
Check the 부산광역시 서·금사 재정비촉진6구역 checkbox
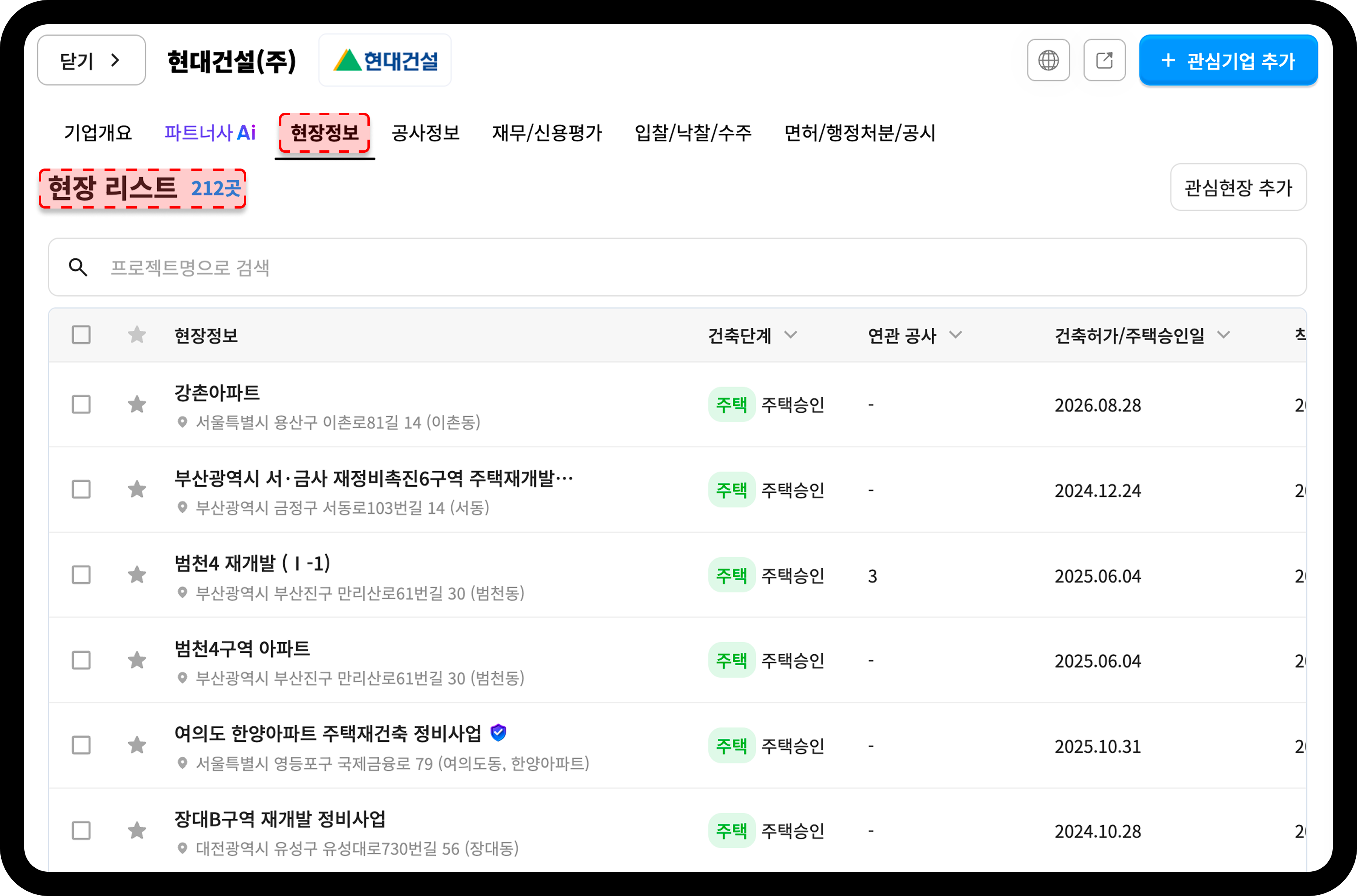(81, 489)
